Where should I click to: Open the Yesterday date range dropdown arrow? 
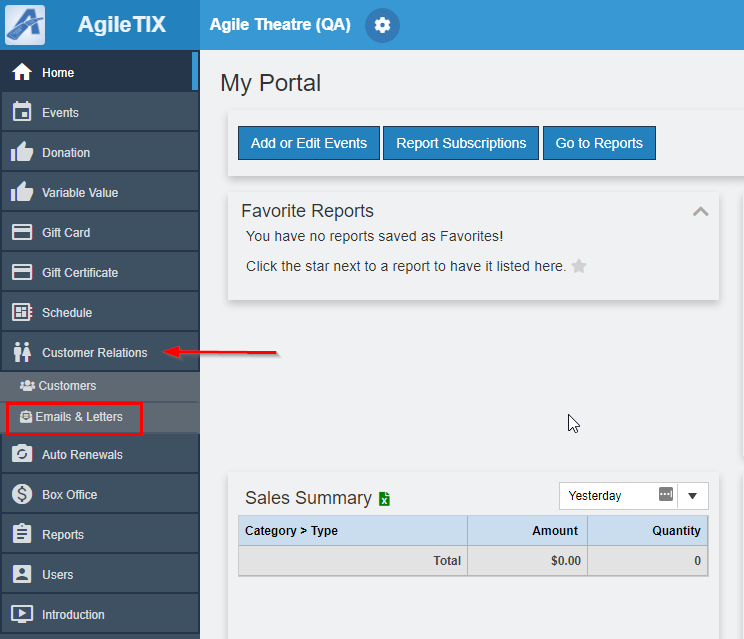click(692, 496)
